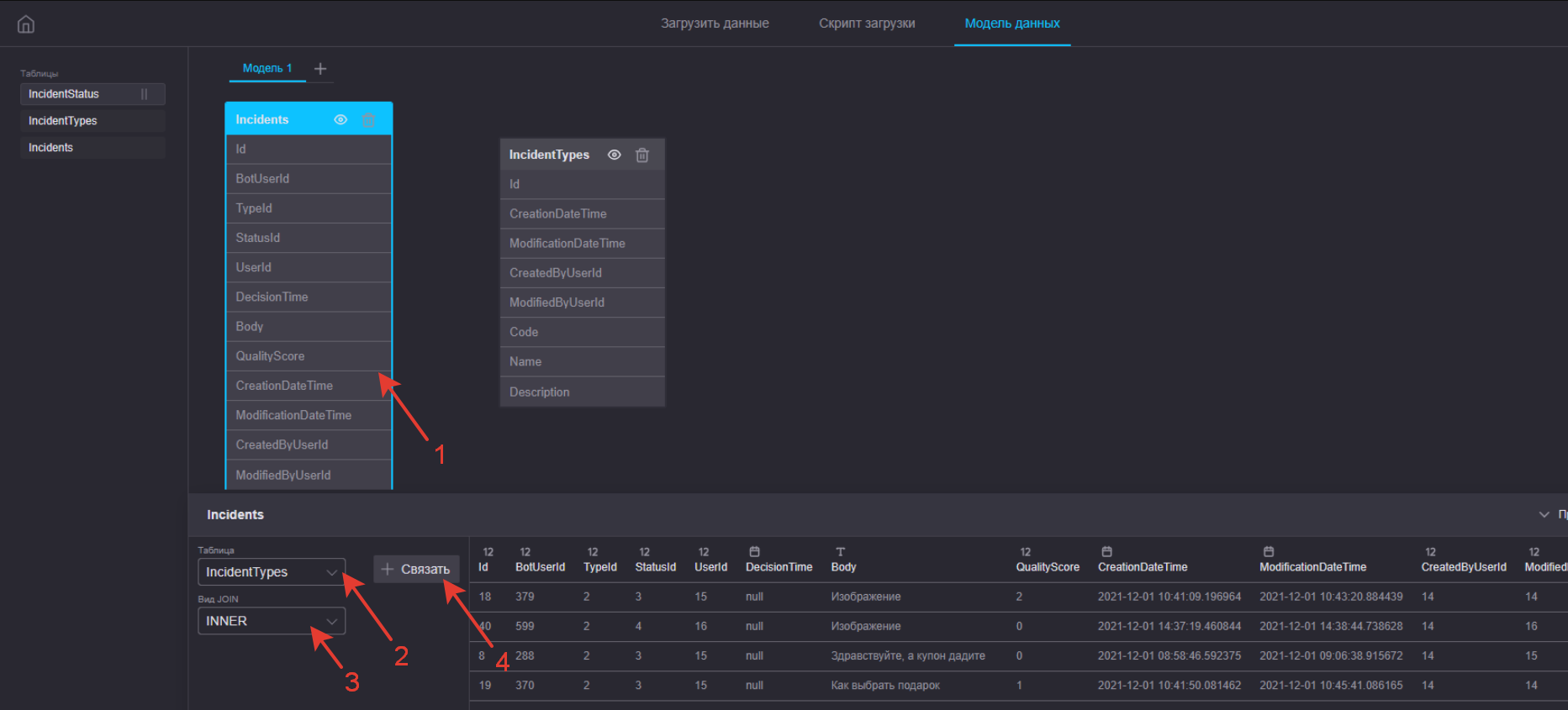Viewport: 1568px width, 710px height.
Task: Click the Incidents card header
Action: (x=309, y=119)
